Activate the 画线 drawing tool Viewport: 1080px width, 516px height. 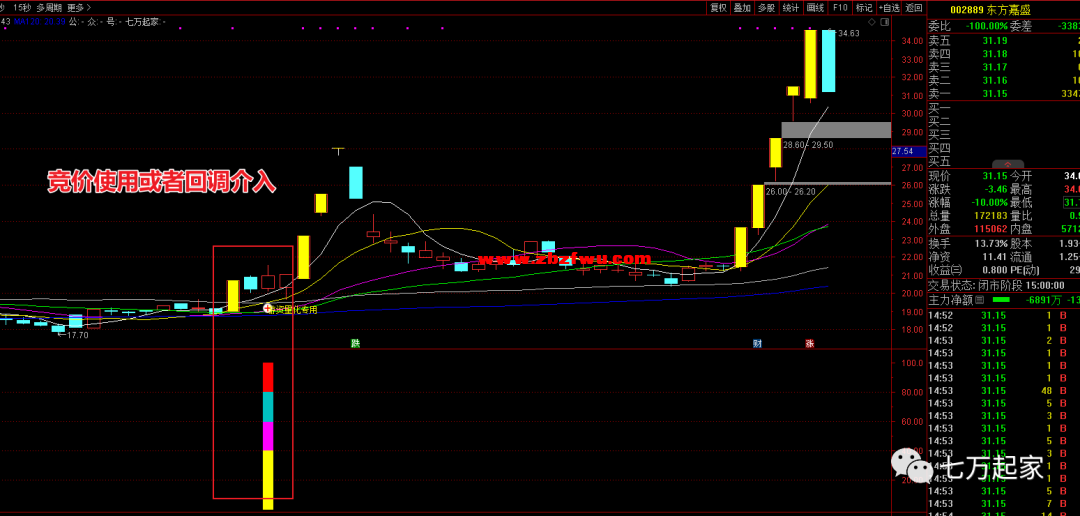tap(815, 8)
